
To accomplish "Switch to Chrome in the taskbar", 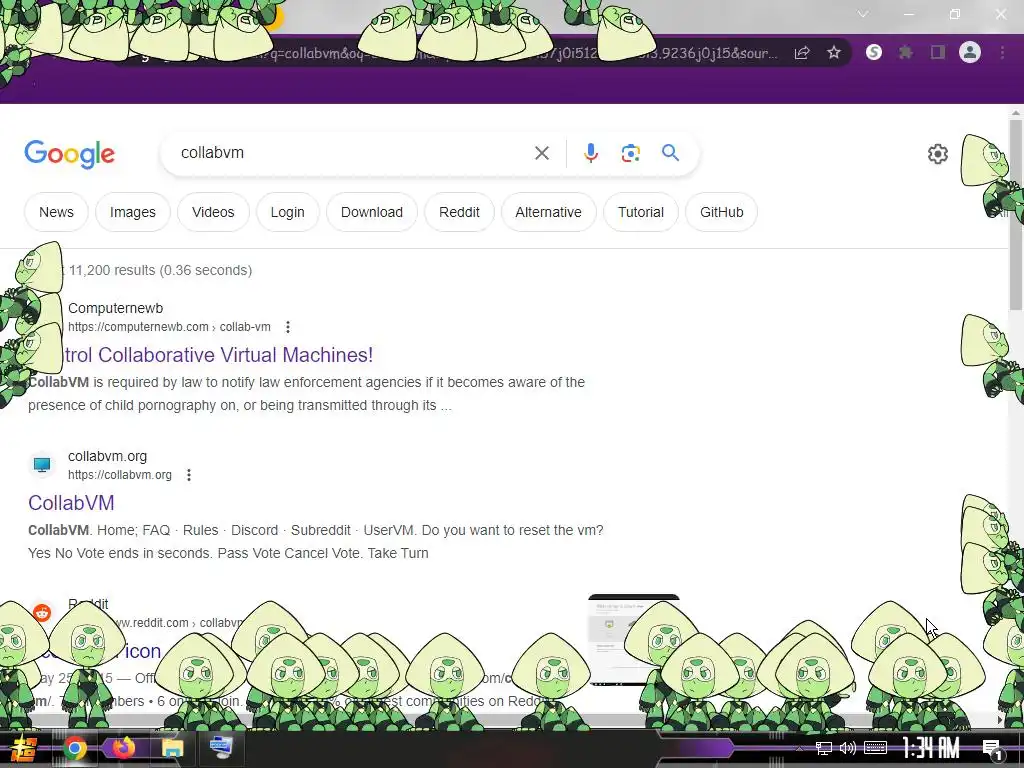I will pos(74,748).
